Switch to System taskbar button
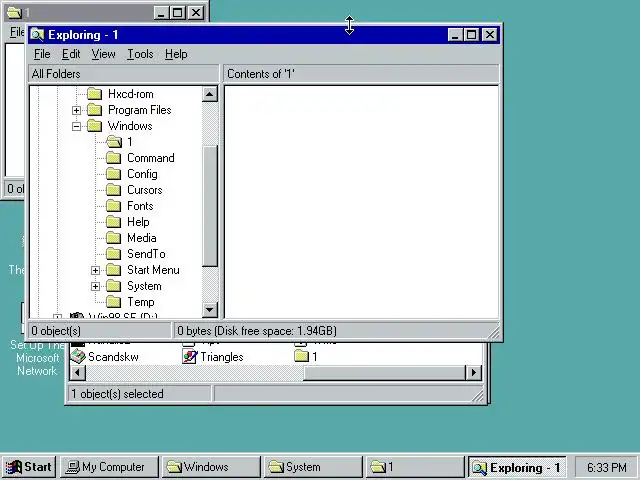The image size is (640, 480). pyautogui.click(x=313, y=467)
